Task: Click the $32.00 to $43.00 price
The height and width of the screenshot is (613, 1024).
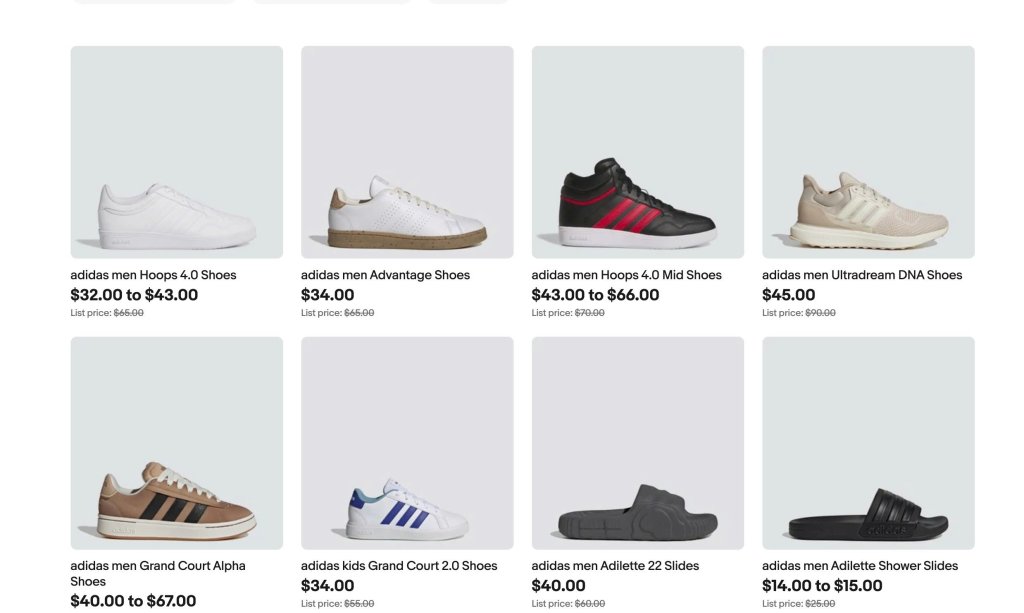Action: click(x=134, y=295)
